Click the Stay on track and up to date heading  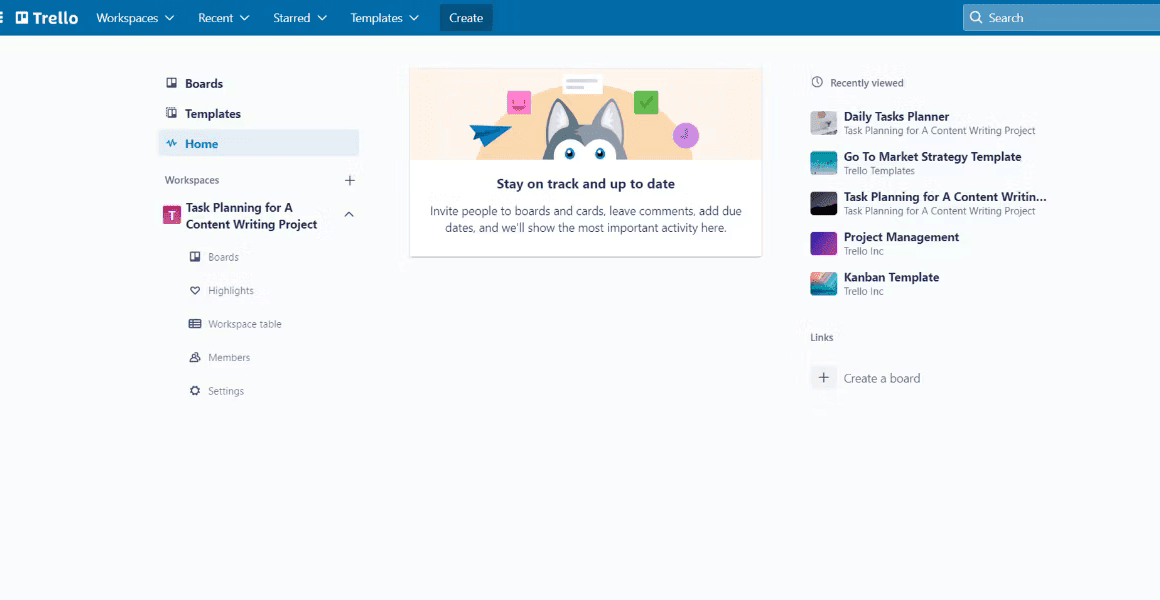click(x=585, y=184)
